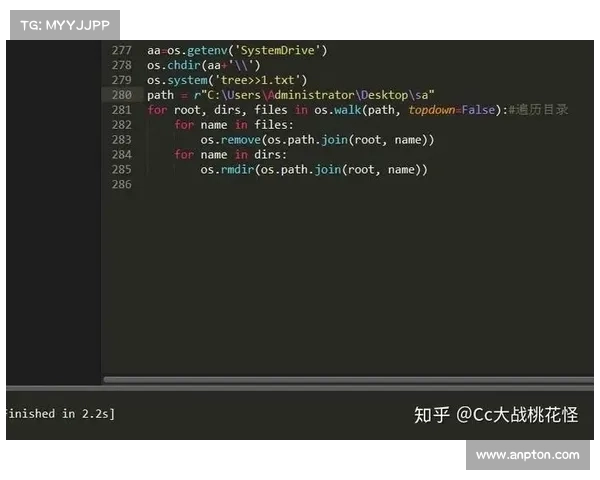The width and height of the screenshot is (600, 480).
Task: Click line number 279 in the gutter
Action: coord(122,80)
